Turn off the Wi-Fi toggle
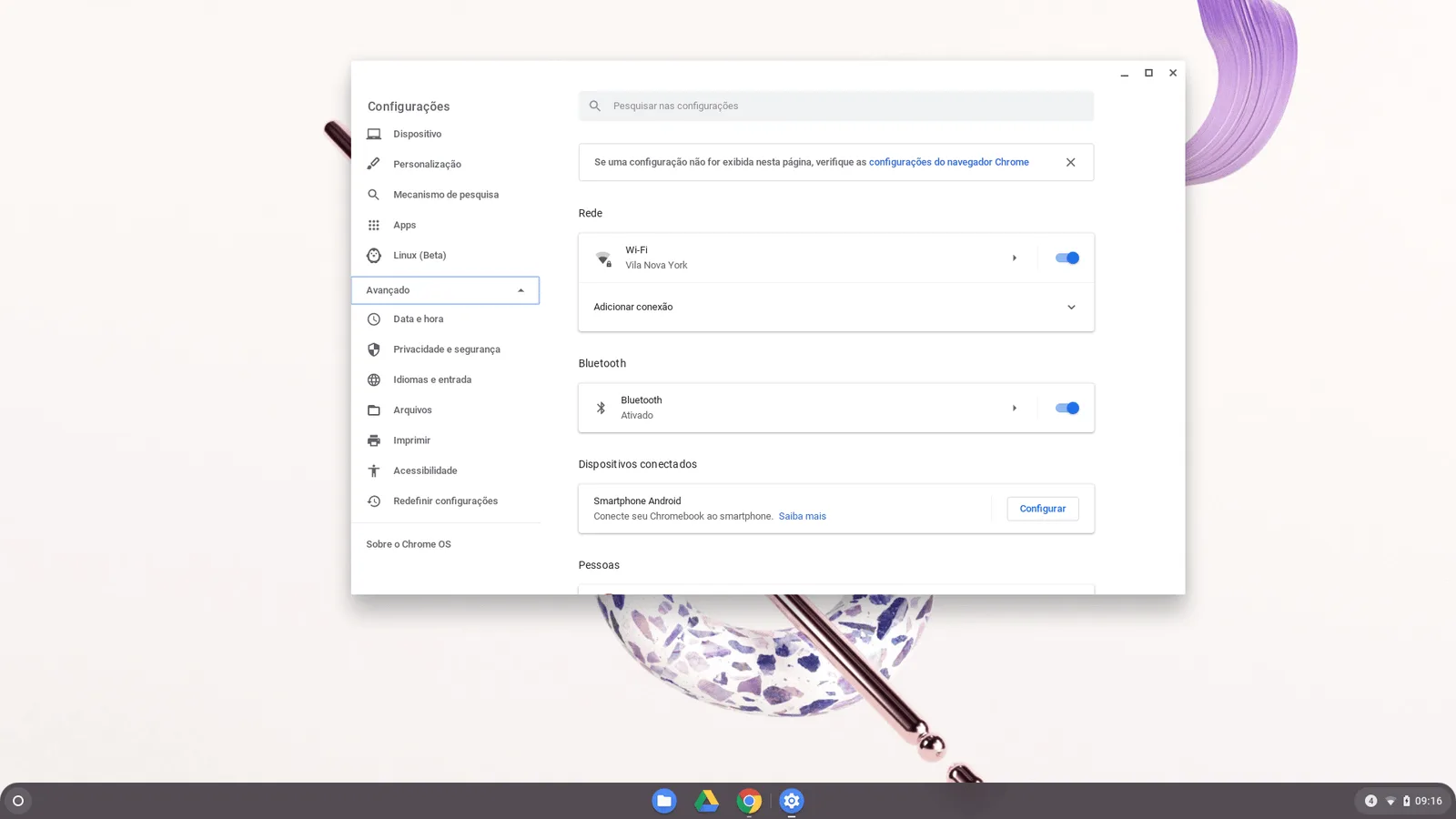 (x=1067, y=258)
